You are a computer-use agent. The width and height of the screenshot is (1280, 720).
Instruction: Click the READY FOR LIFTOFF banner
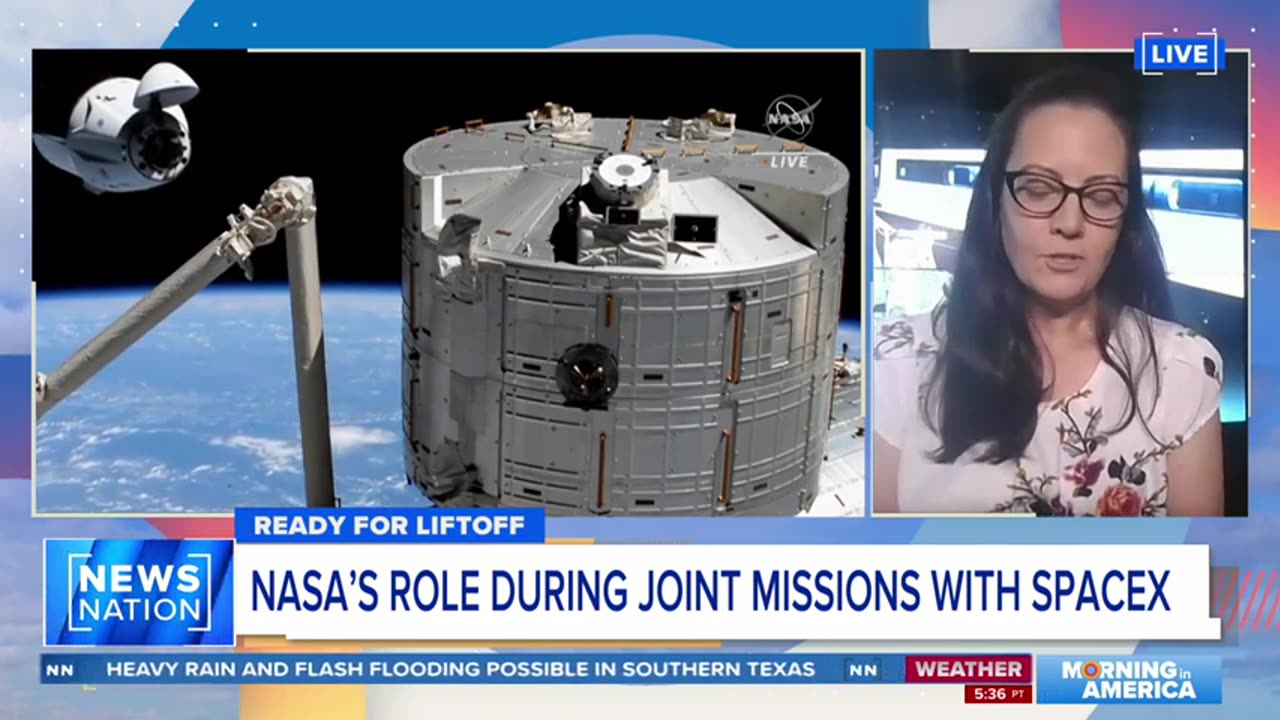pyautogui.click(x=390, y=526)
